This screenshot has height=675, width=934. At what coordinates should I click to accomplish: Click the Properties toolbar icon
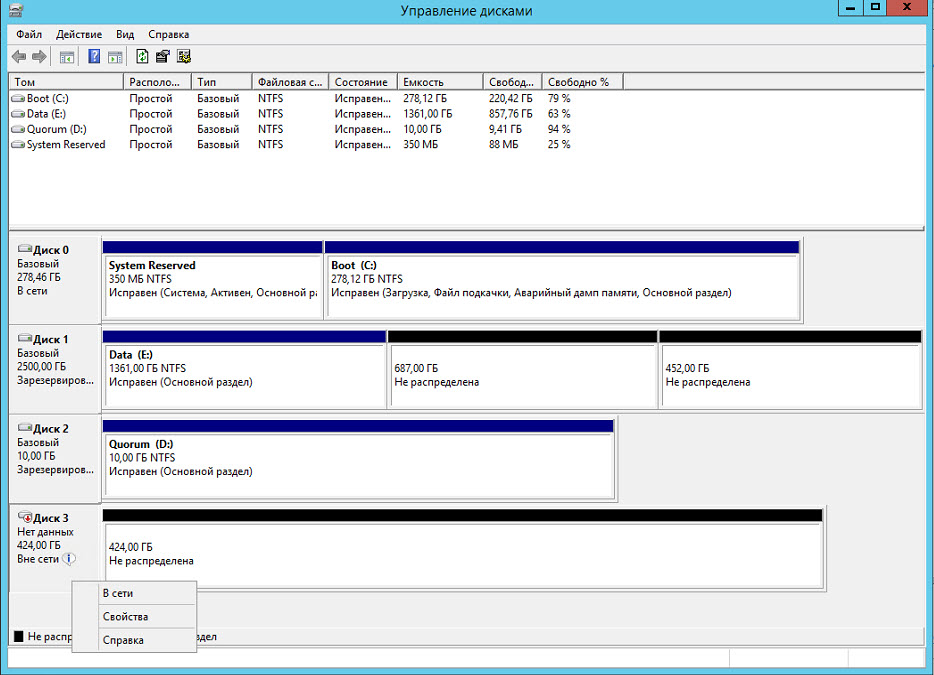pyautogui.click(x=162, y=57)
